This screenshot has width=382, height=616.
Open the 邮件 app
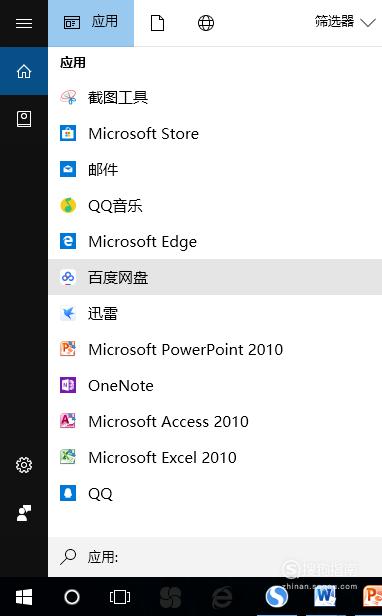(215, 169)
